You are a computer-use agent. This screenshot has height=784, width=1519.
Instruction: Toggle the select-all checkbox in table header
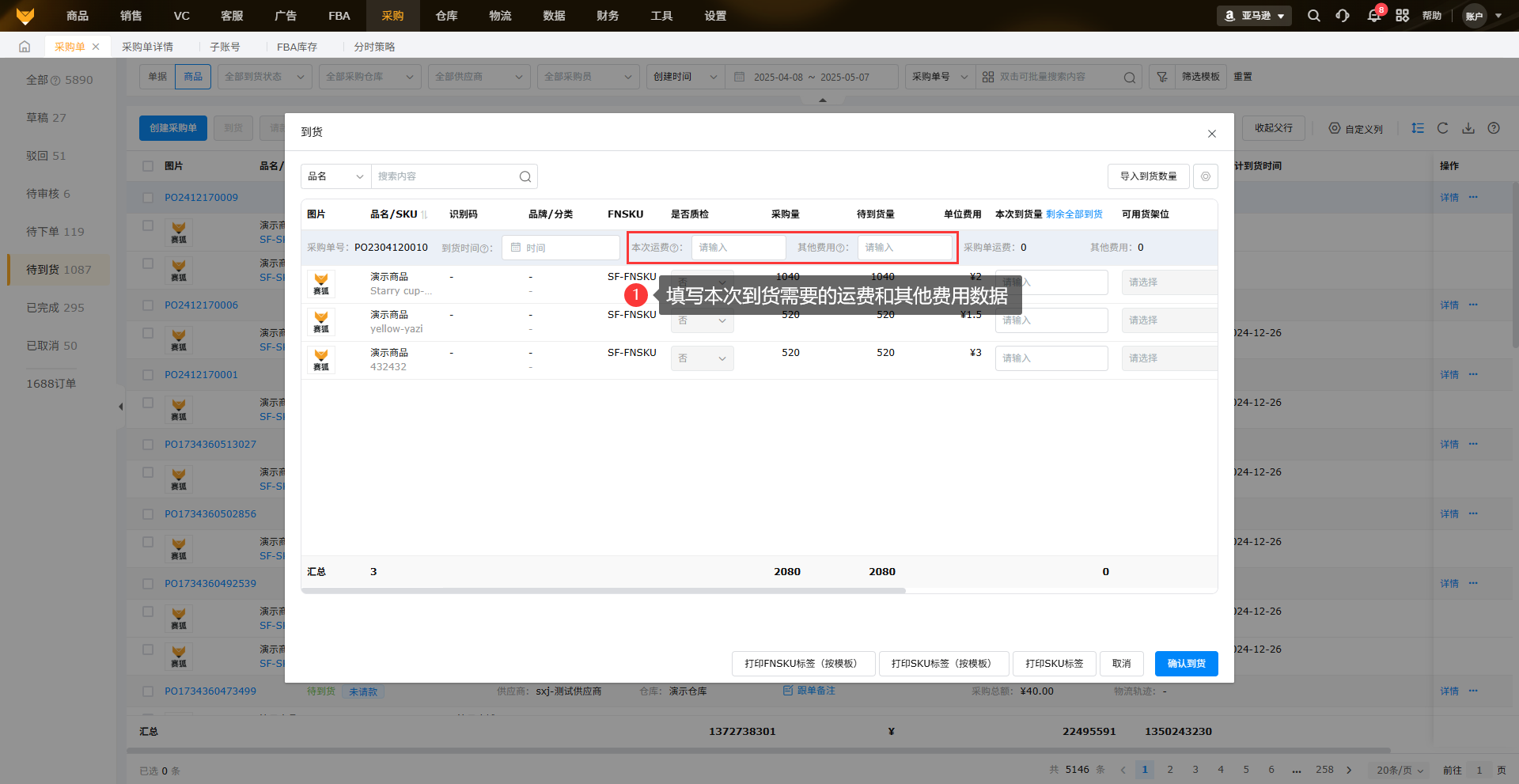coord(148,166)
